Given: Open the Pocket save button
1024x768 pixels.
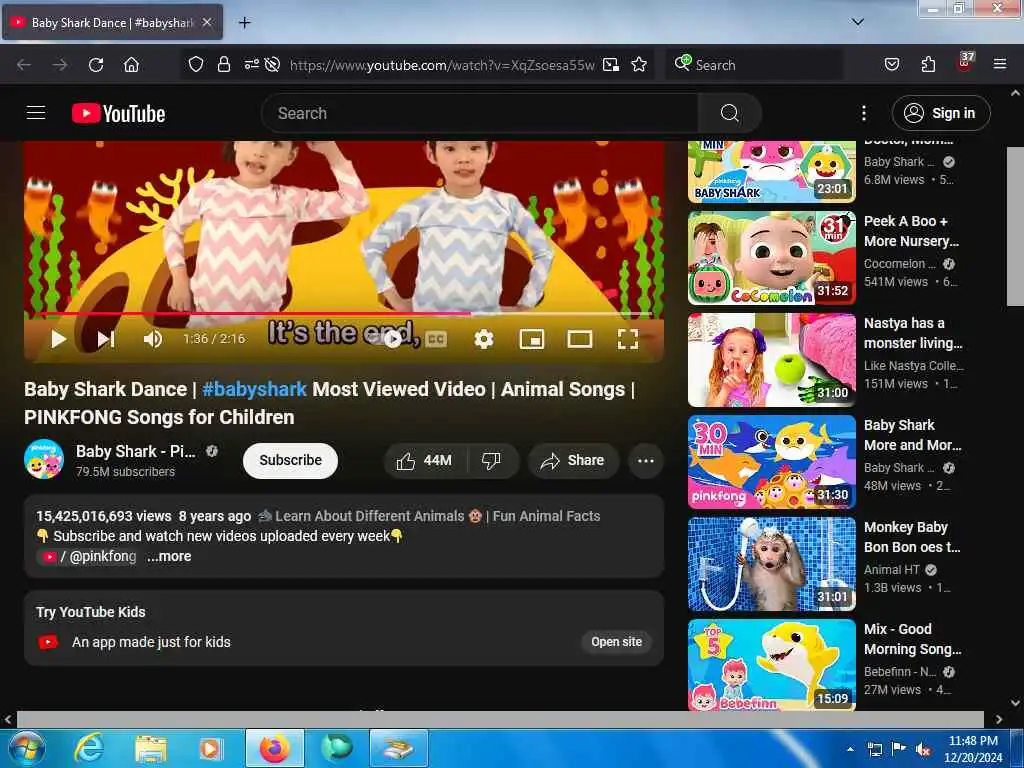Looking at the screenshot, I should click(891, 65).
